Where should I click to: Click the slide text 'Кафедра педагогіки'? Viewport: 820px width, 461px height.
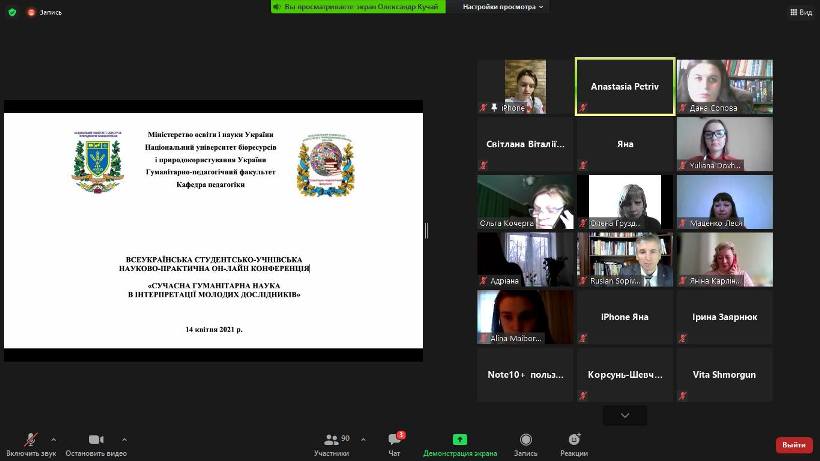(x=210, y=185)
